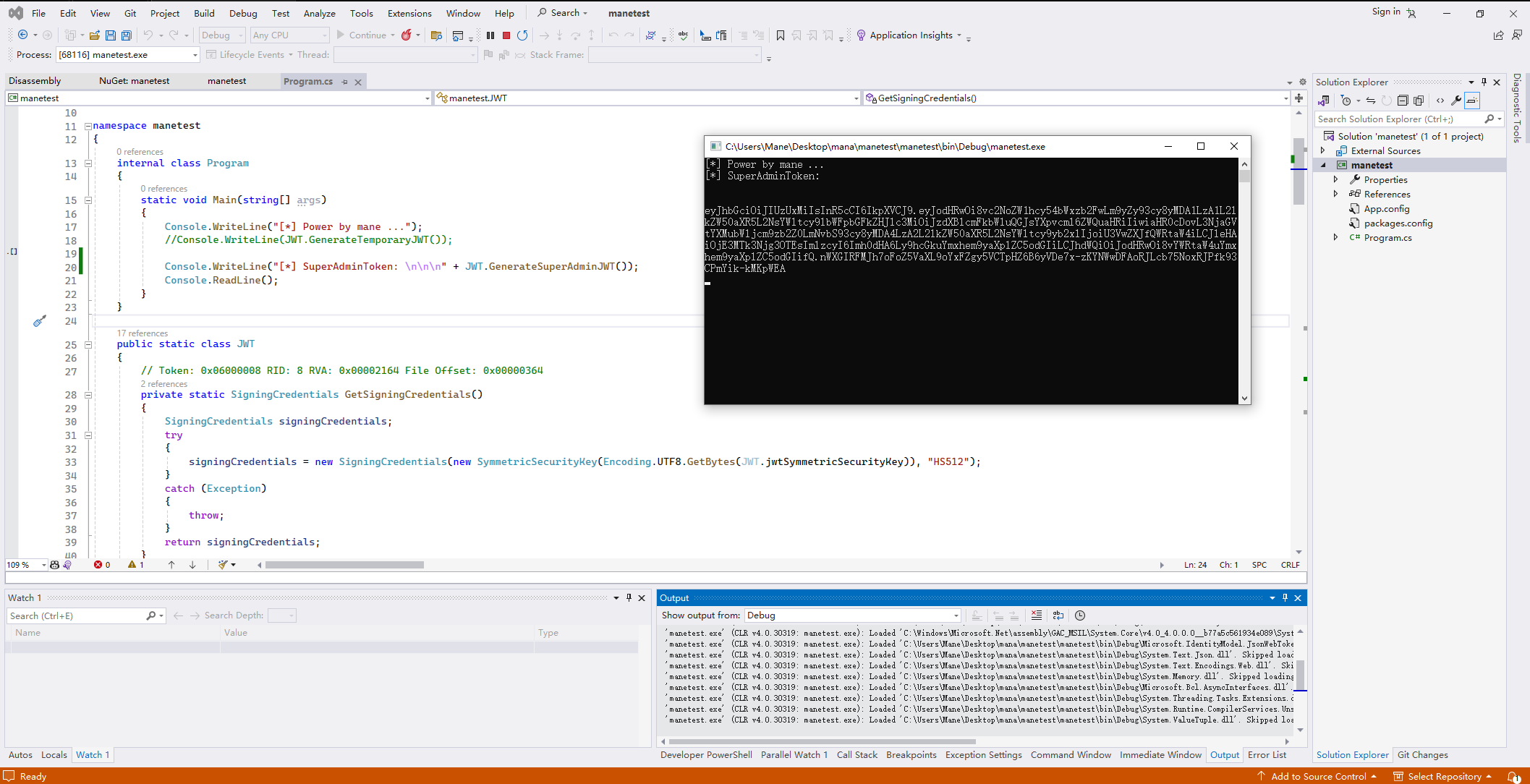This screenshot has width=1530, height=784.
Task: Open the Debug menu
Action: click(x=243, y=13)
